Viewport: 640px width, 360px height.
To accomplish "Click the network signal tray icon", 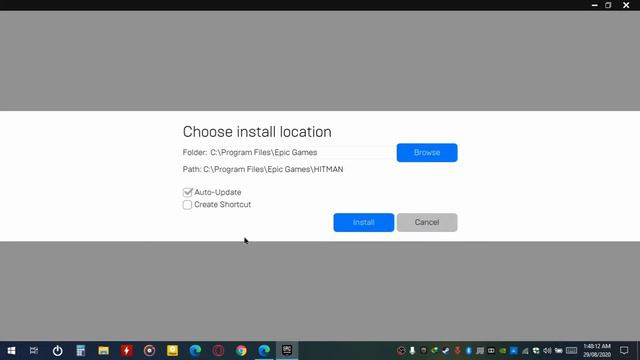I will [525, 351].
